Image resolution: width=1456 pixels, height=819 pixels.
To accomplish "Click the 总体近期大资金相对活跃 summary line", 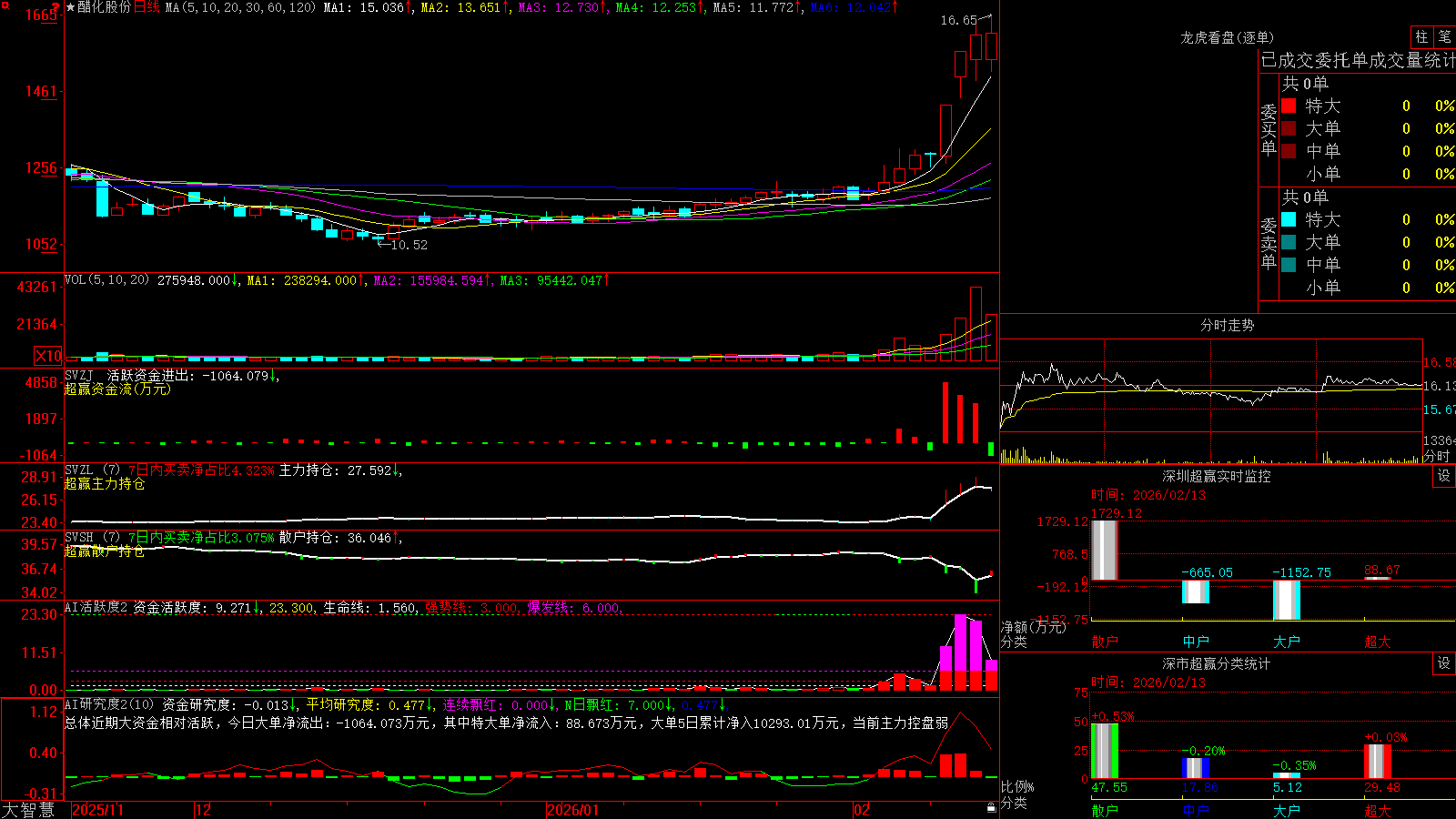I will pos(507,723).
